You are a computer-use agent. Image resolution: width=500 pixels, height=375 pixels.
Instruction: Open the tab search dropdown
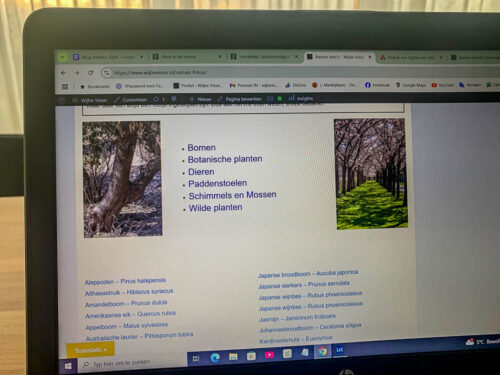[62, 57]
